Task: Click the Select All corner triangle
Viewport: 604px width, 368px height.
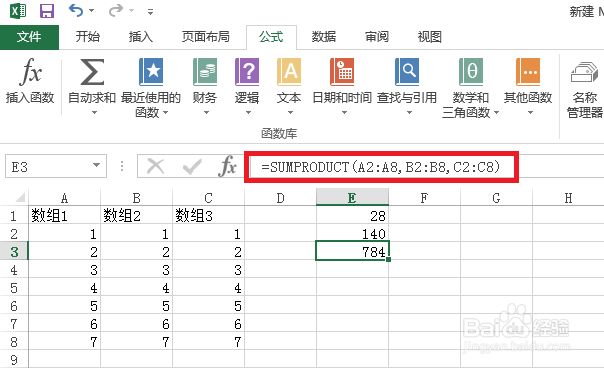Action: pos(20,198)
